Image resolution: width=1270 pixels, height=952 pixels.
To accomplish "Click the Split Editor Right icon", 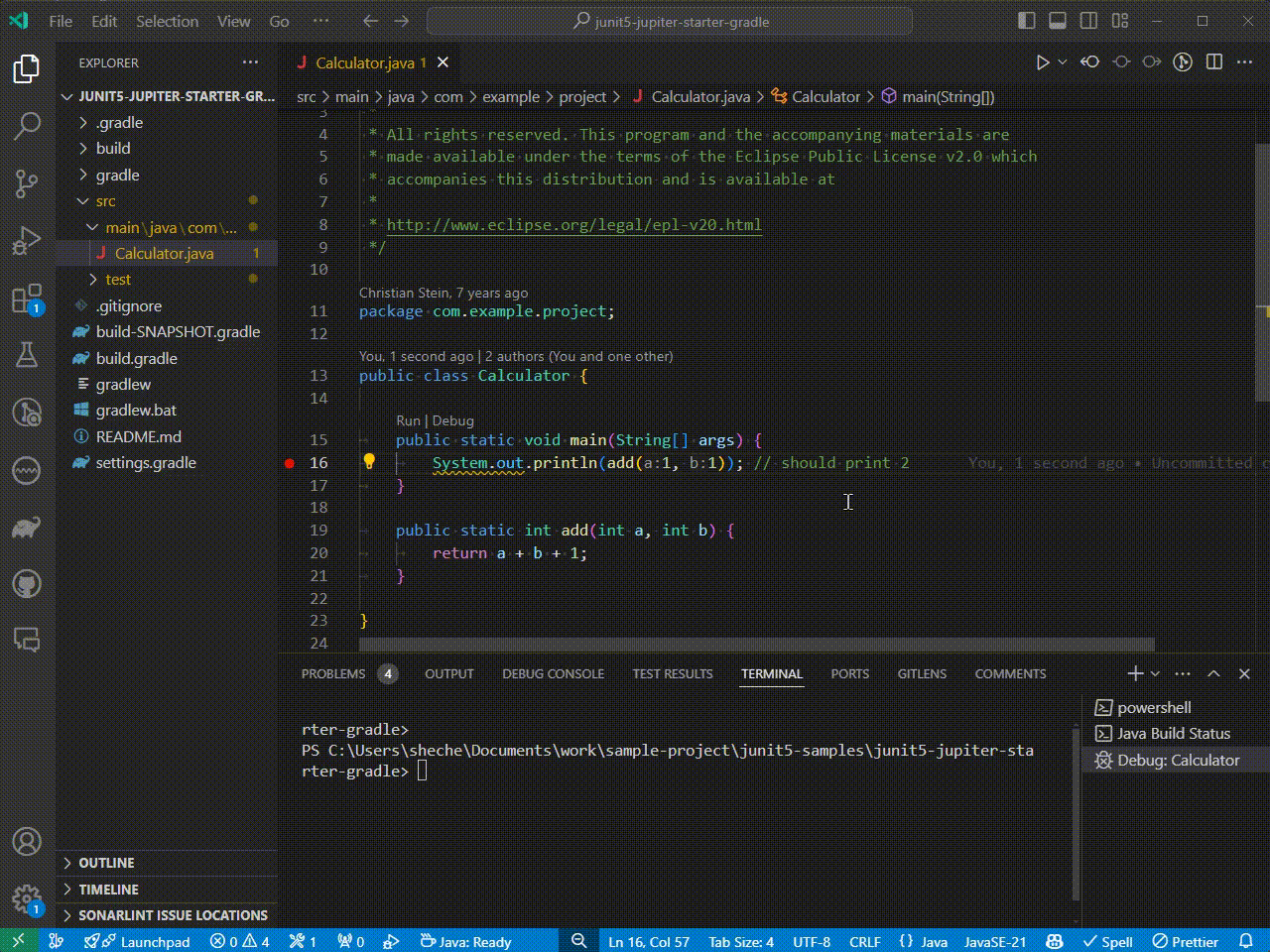I will point(1213,62).
